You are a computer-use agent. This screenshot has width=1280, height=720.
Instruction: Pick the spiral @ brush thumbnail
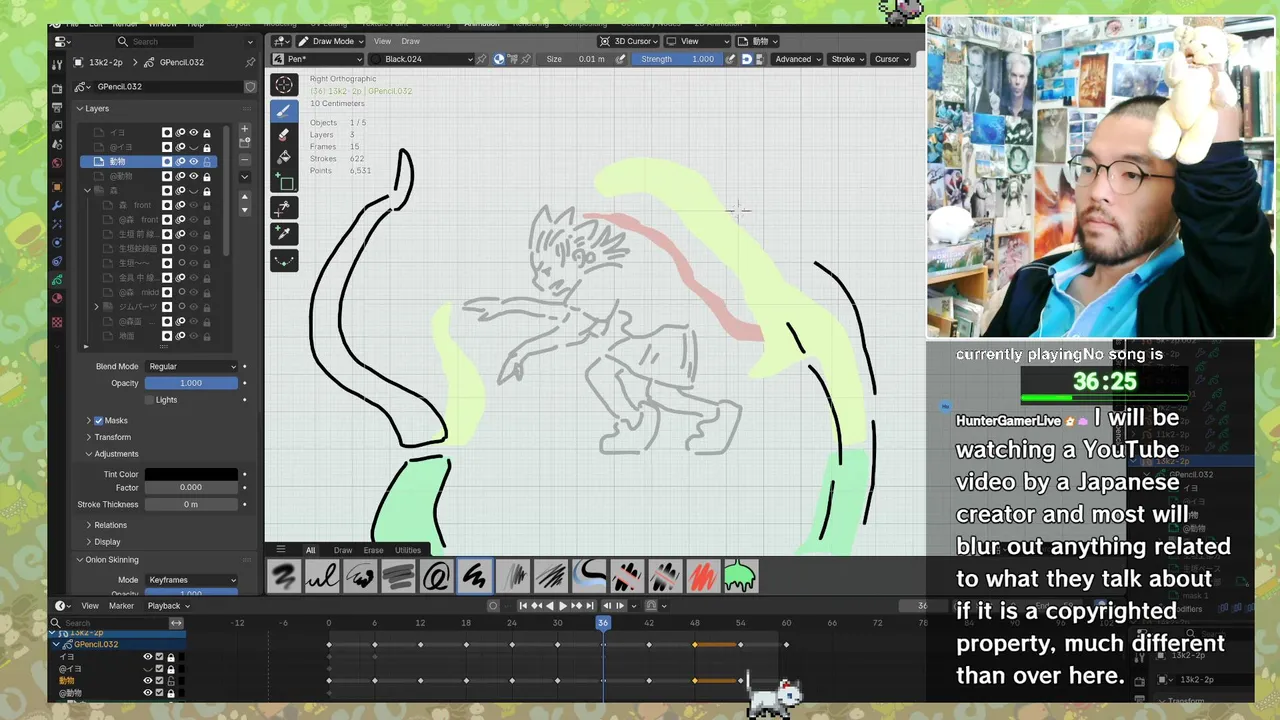pyautogui.click(x=436, y=576)
